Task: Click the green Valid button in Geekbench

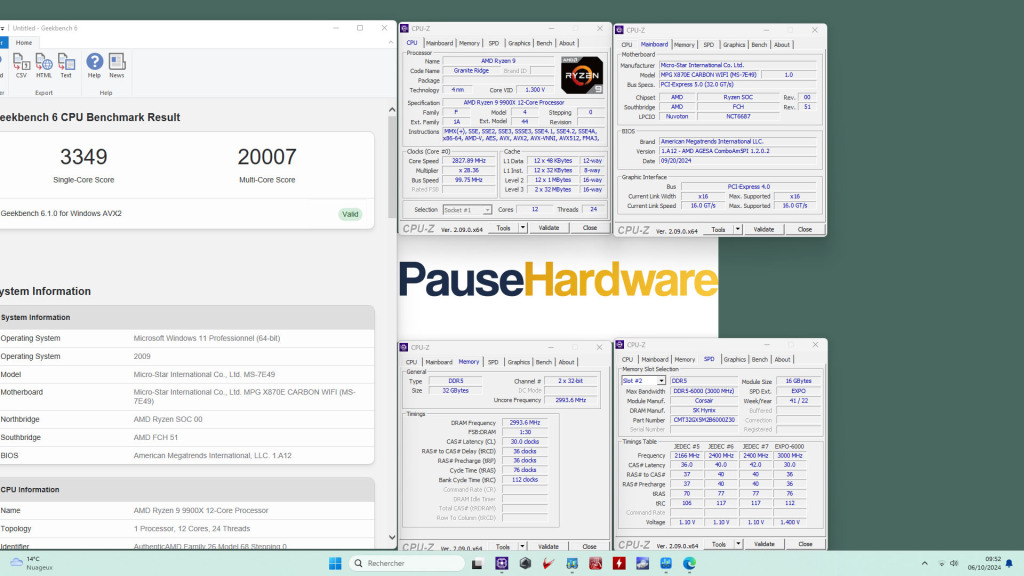Action: (351, 214)
